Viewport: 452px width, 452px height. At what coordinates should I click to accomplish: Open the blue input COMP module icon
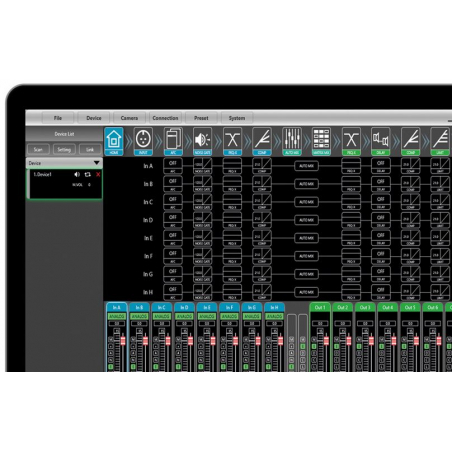click(x=262, y=141)
